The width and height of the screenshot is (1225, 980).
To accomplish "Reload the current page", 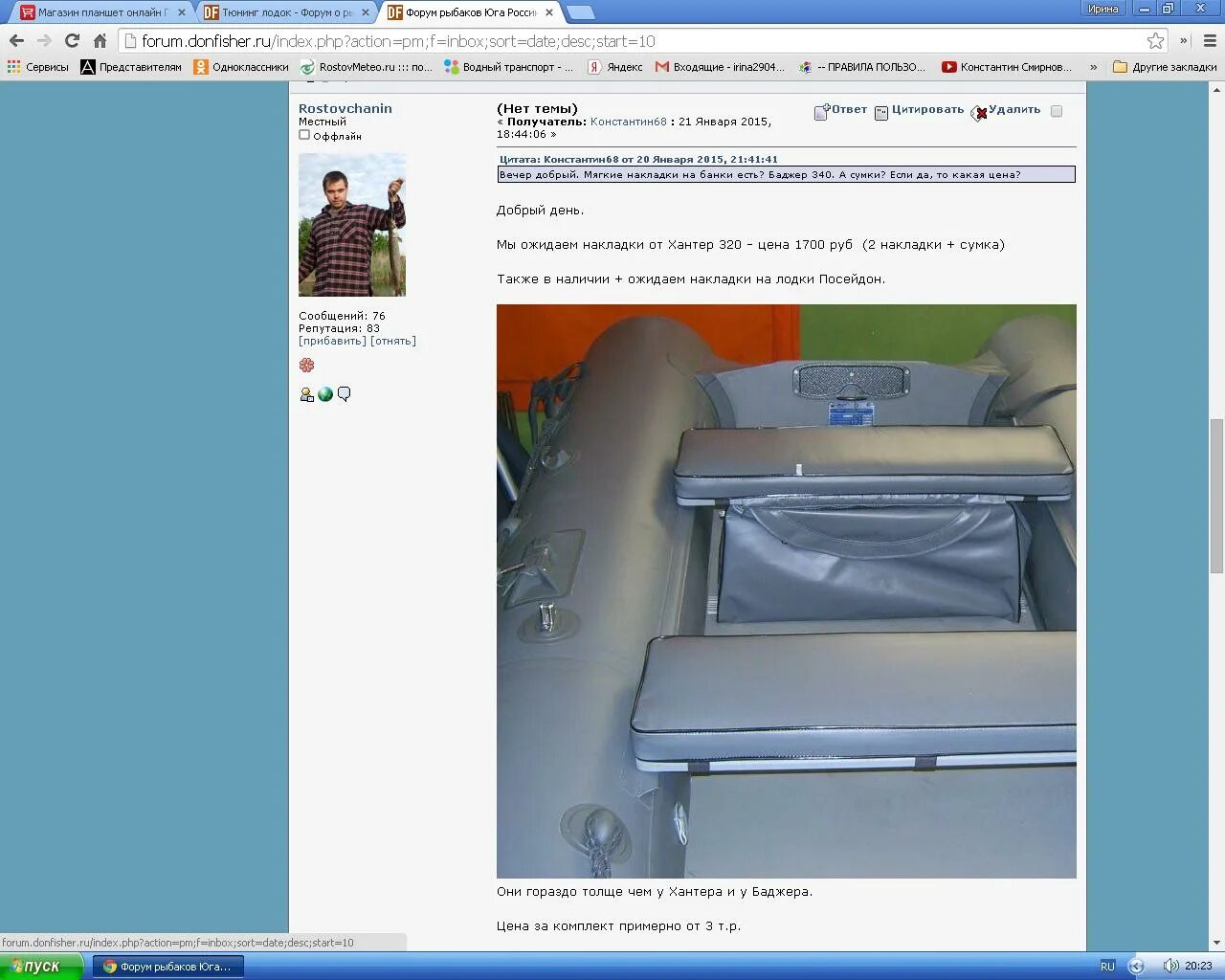I will pos(72,41).
